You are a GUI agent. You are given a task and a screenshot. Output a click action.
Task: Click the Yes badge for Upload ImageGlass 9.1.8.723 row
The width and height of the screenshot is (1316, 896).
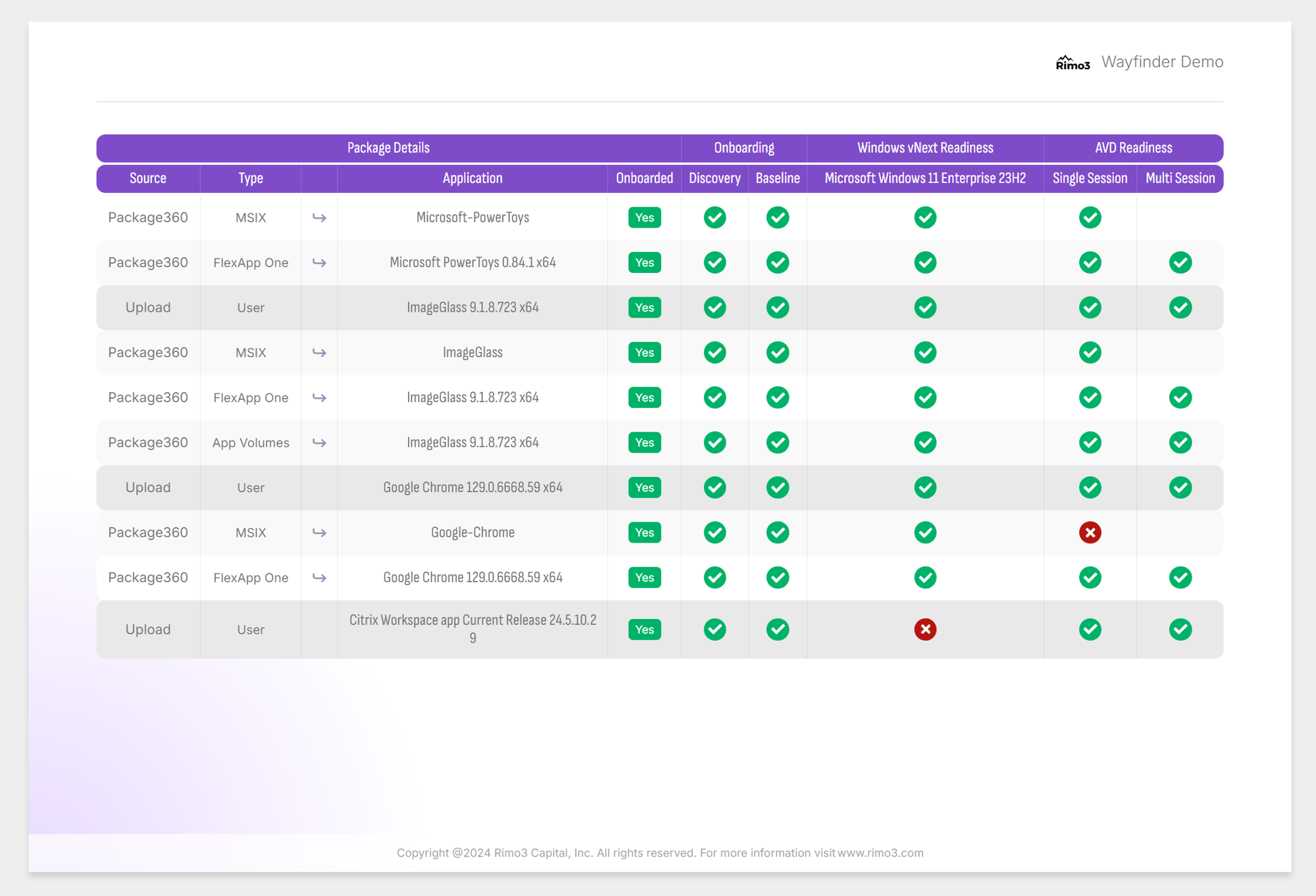pyautogui.click(x=645, y=307)
